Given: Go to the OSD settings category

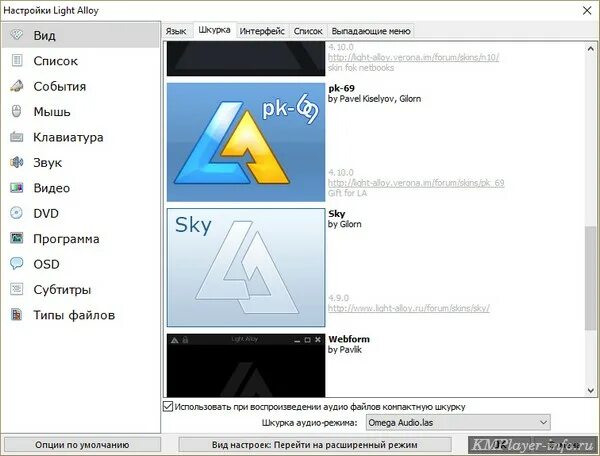Looking at the screenshot, I should tap(80, 264).
